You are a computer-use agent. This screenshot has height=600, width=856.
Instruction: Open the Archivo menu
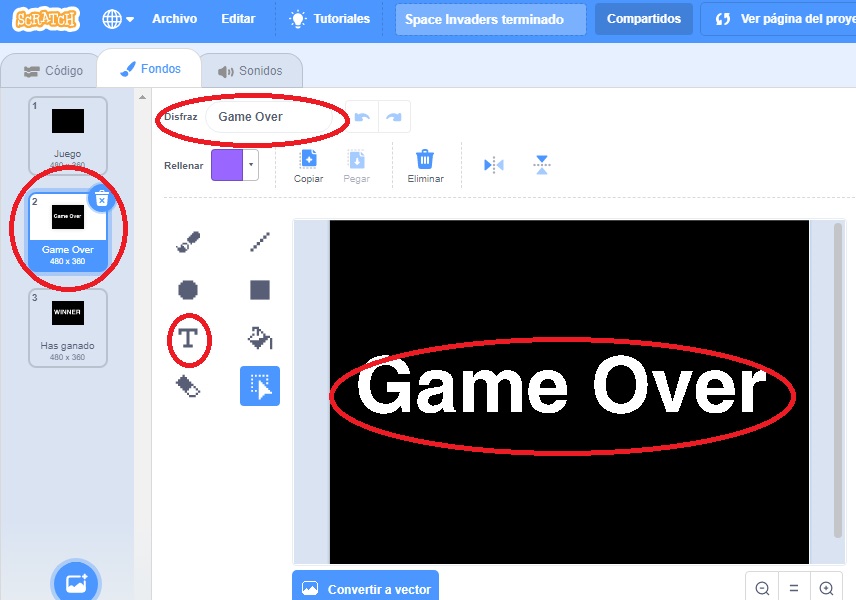174,19
